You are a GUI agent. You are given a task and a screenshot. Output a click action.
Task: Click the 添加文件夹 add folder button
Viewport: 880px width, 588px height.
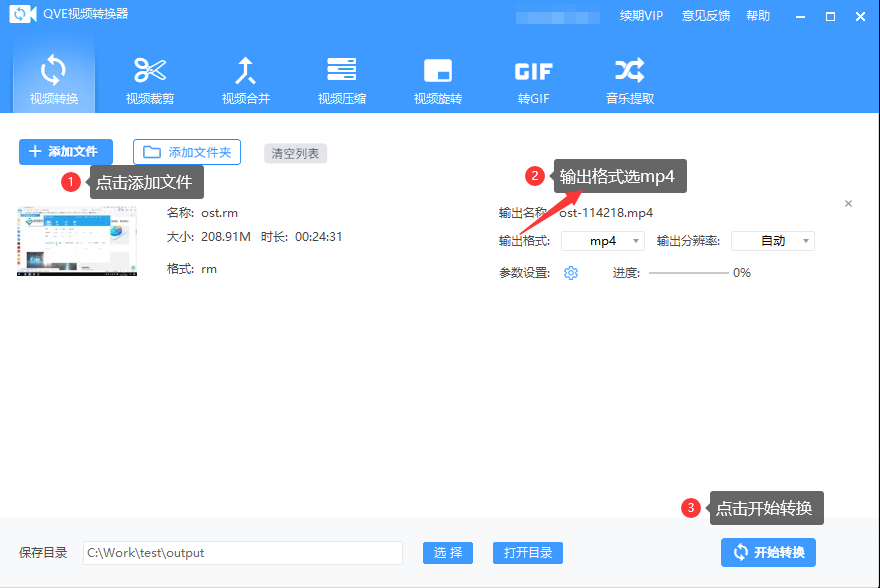[187, 152]
